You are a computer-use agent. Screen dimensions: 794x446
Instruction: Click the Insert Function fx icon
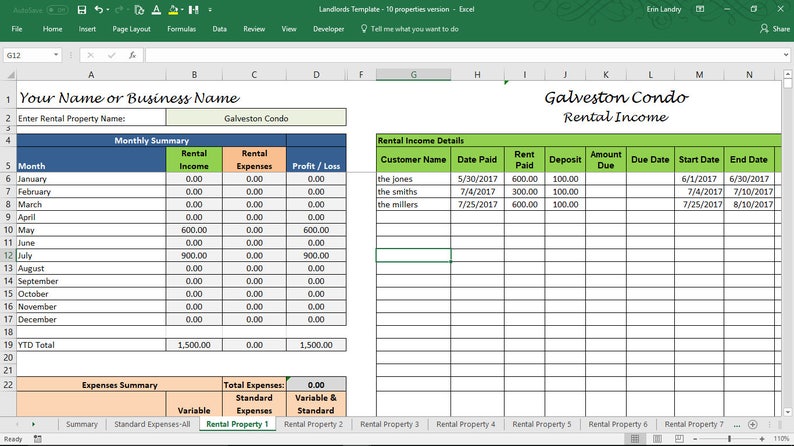click(x=133, y=55)
